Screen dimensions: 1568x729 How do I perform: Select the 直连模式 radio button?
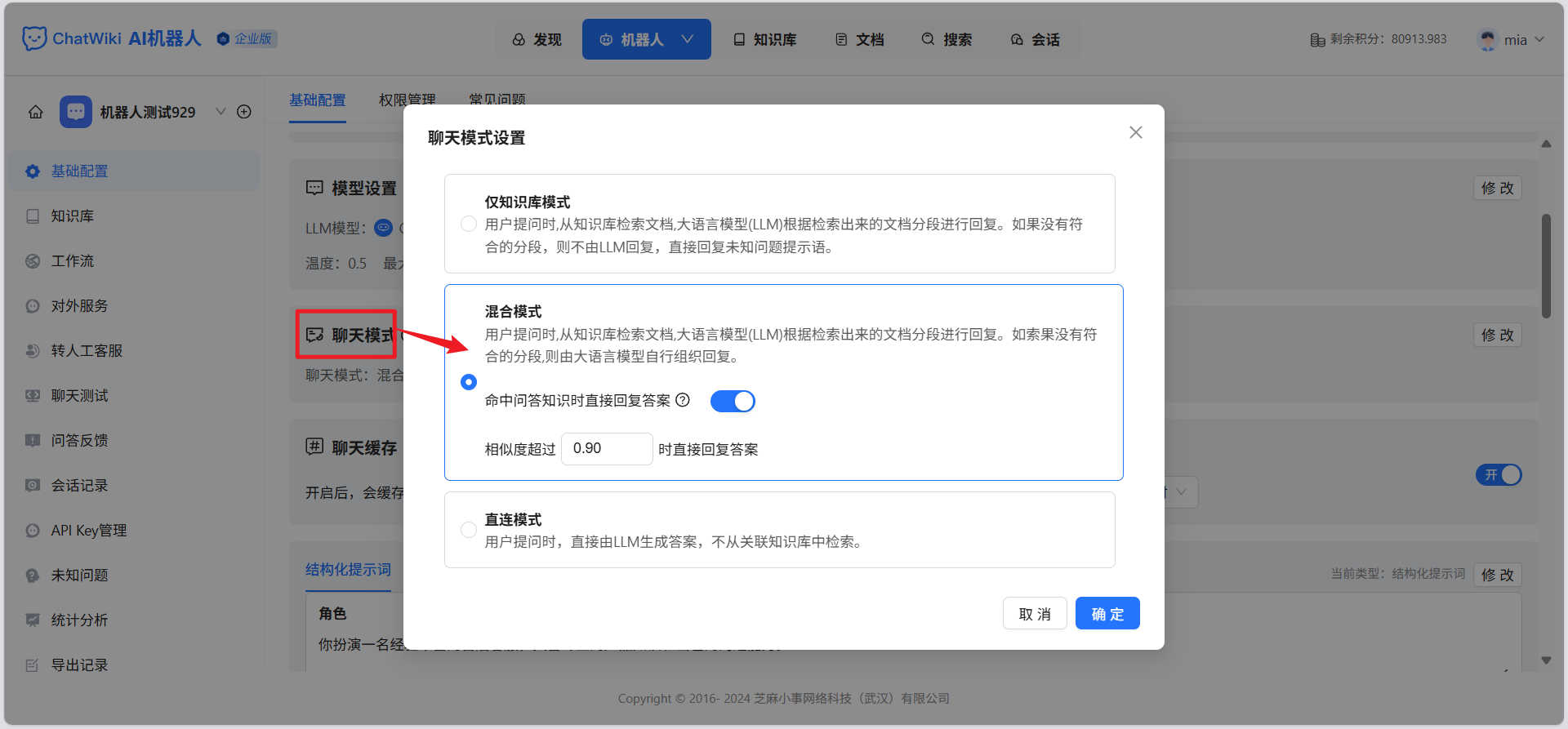coord(469,530)
